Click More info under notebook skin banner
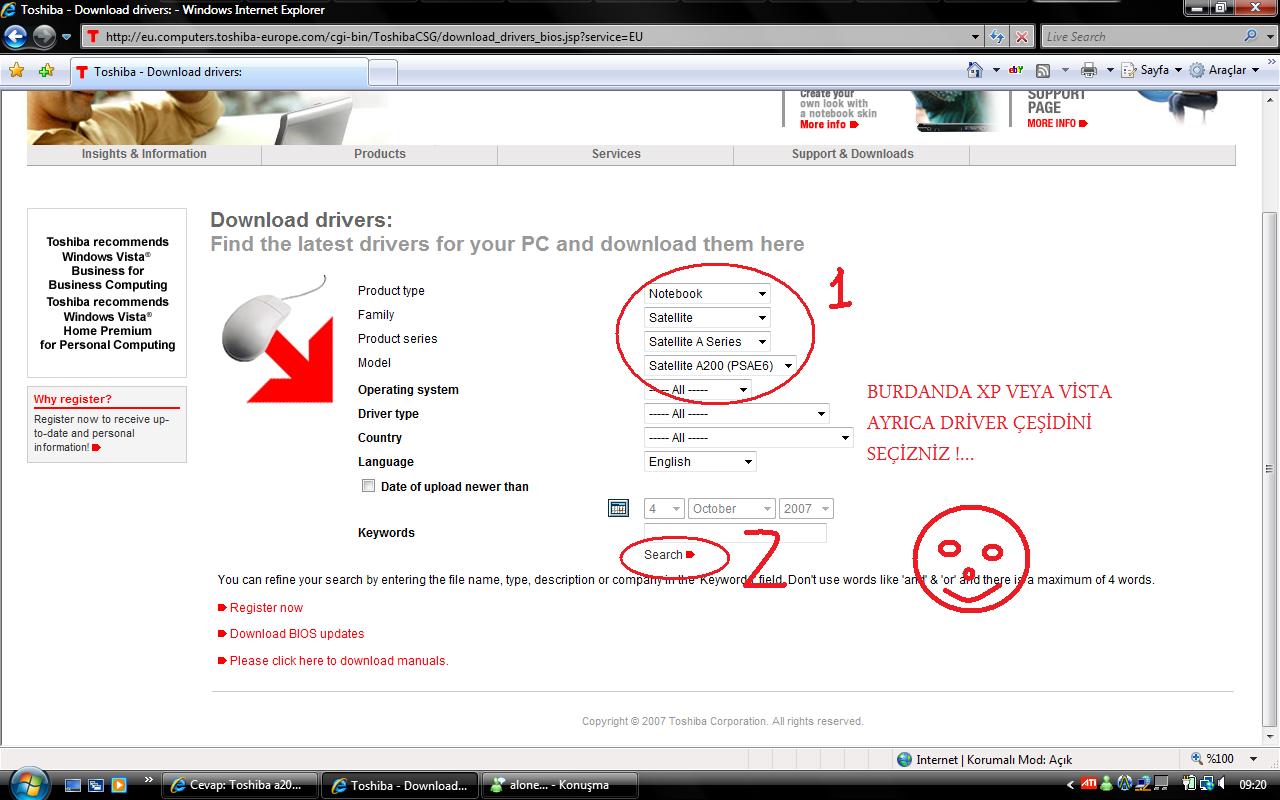The image size is (1280, 800). click(x=829, y=124)
